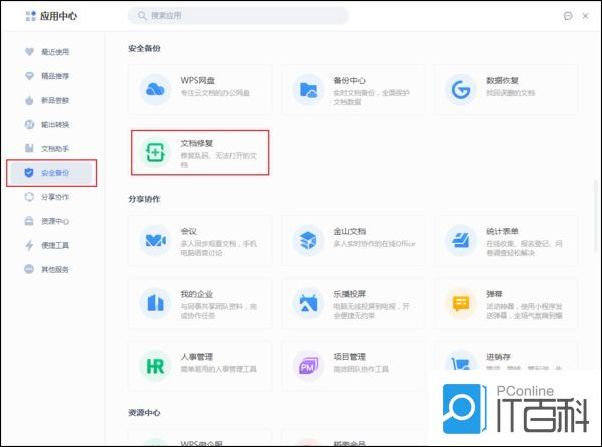
Task: Go to the 其他服务 category
Action: tap(51, 270)
